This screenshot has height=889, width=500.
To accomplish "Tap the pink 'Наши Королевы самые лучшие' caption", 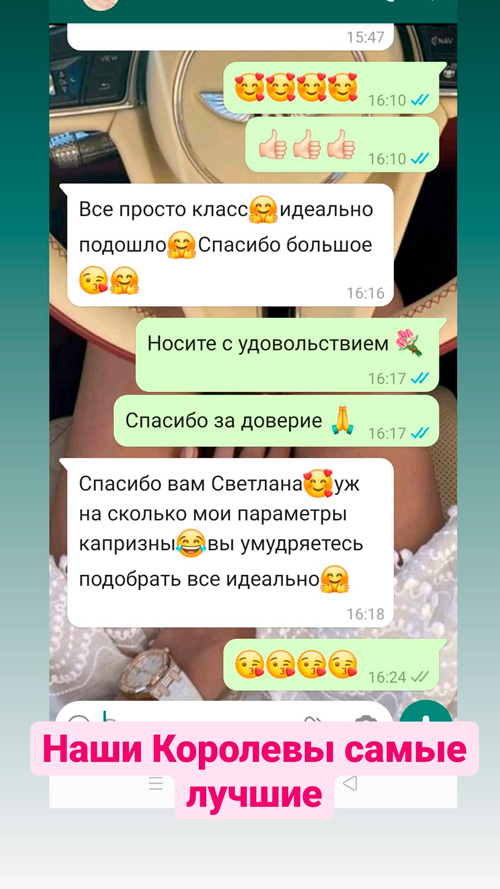I will (255, 771).
